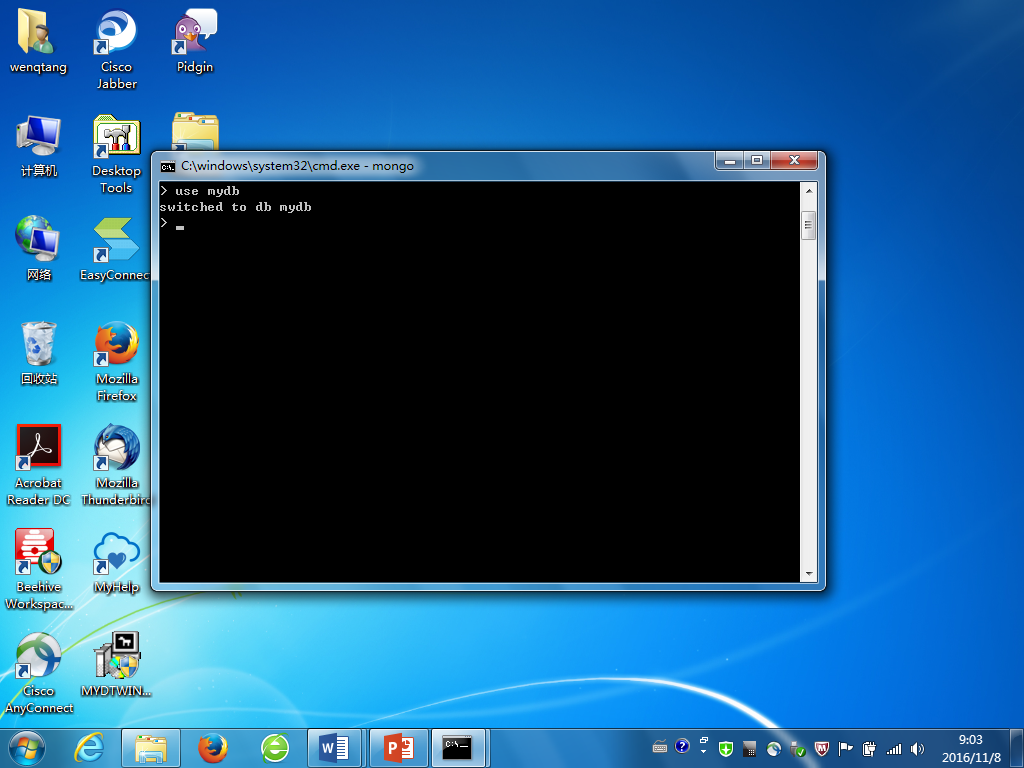The image size is (1024, 768).
Task: Open the volume speaker tray icon
Action: coord(917,749)
